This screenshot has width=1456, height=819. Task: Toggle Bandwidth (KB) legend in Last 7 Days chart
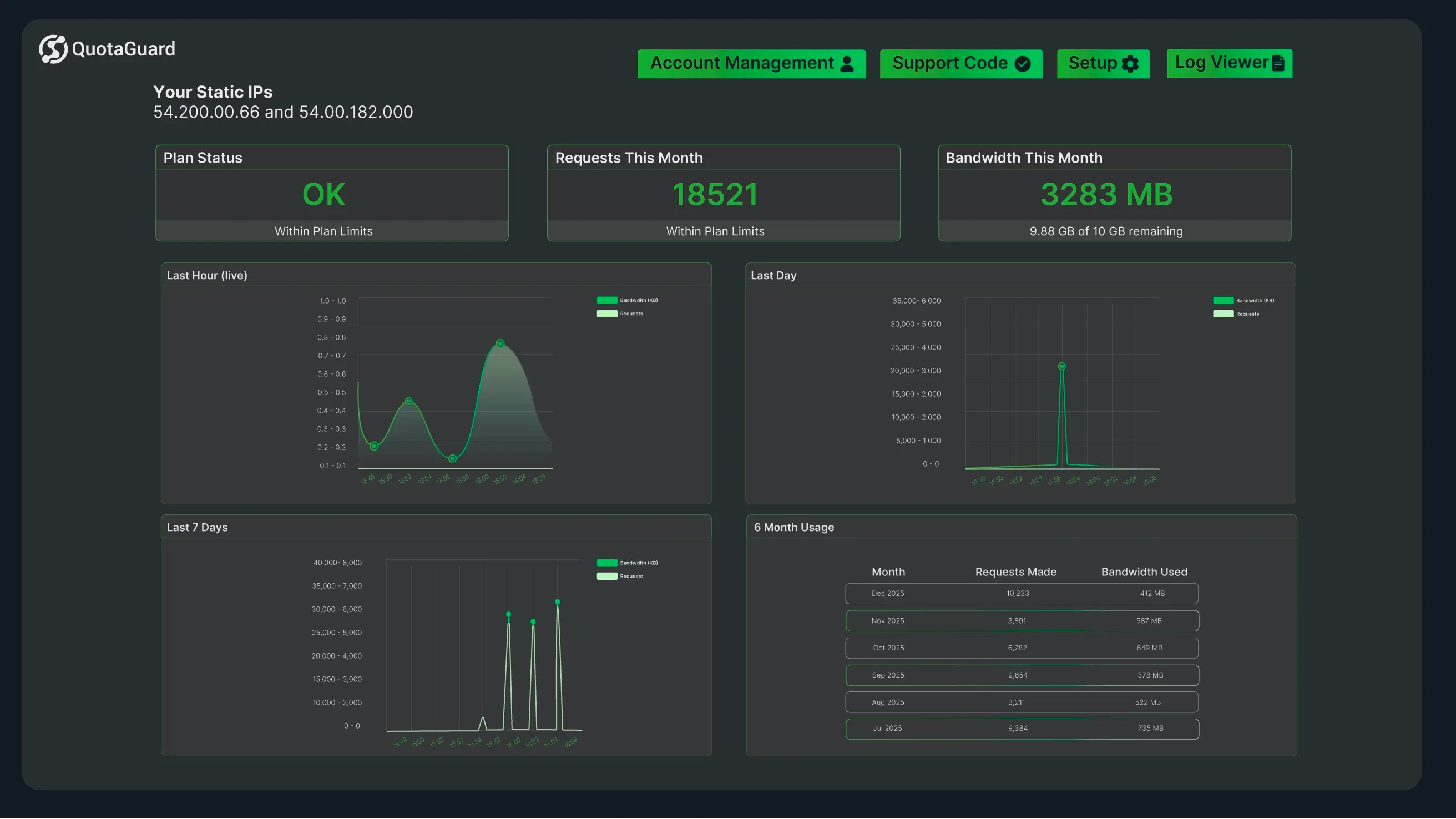[608, 563]
